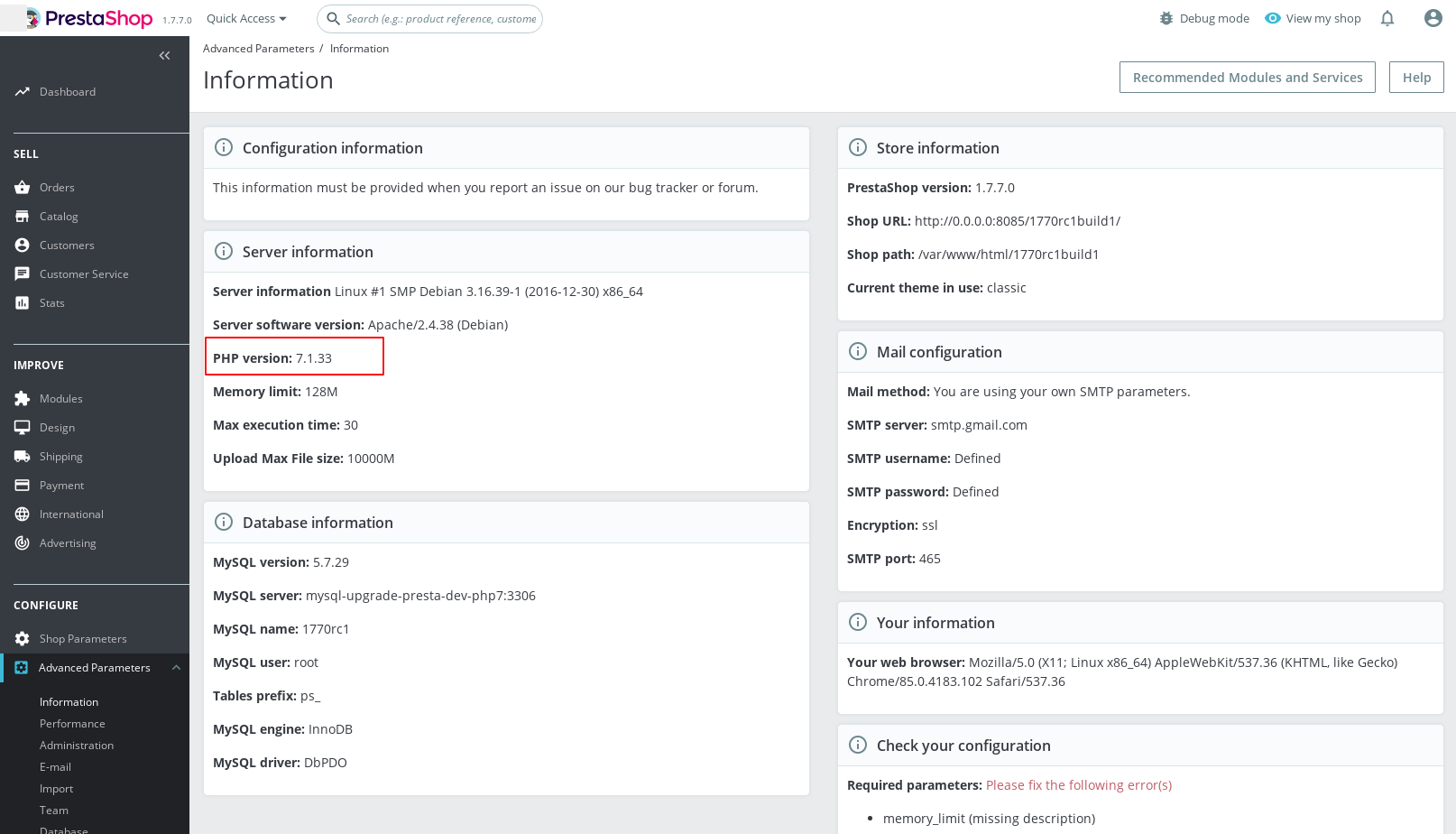Open the Quick Access dropdown

[x=245, y=17]
